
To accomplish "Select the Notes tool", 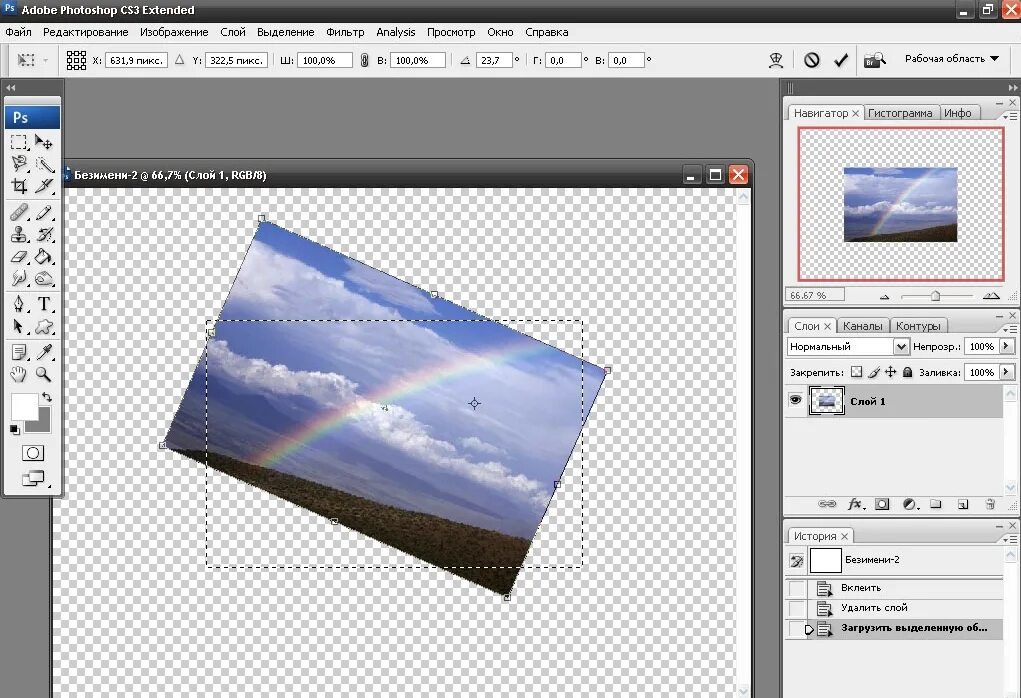I will coord(19,352).
